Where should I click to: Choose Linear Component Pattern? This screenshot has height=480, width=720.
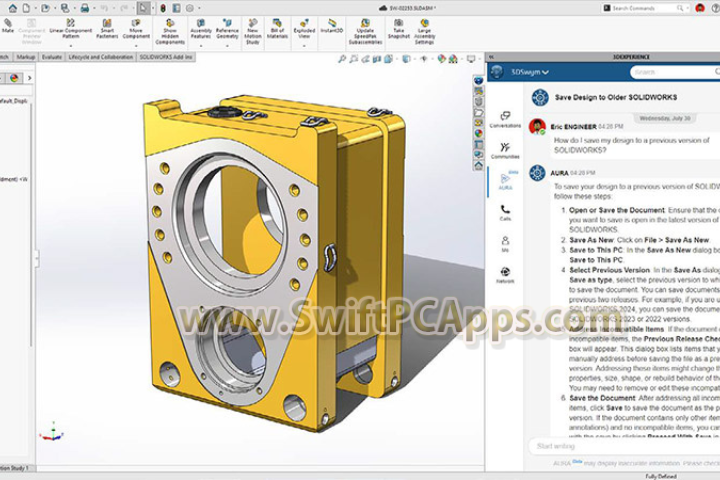(71, 28)
